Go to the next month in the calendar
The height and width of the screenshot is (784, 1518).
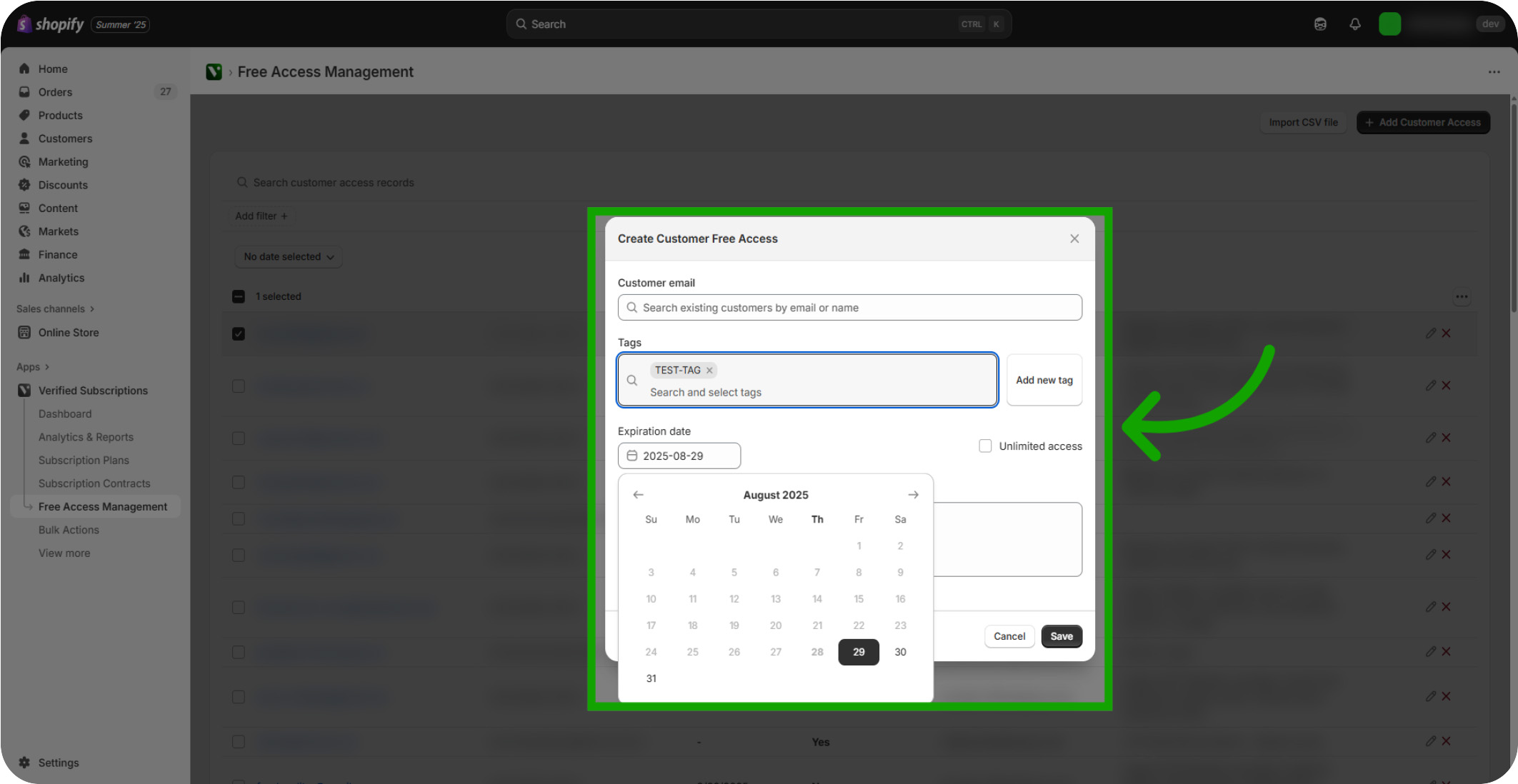(913, 495)
